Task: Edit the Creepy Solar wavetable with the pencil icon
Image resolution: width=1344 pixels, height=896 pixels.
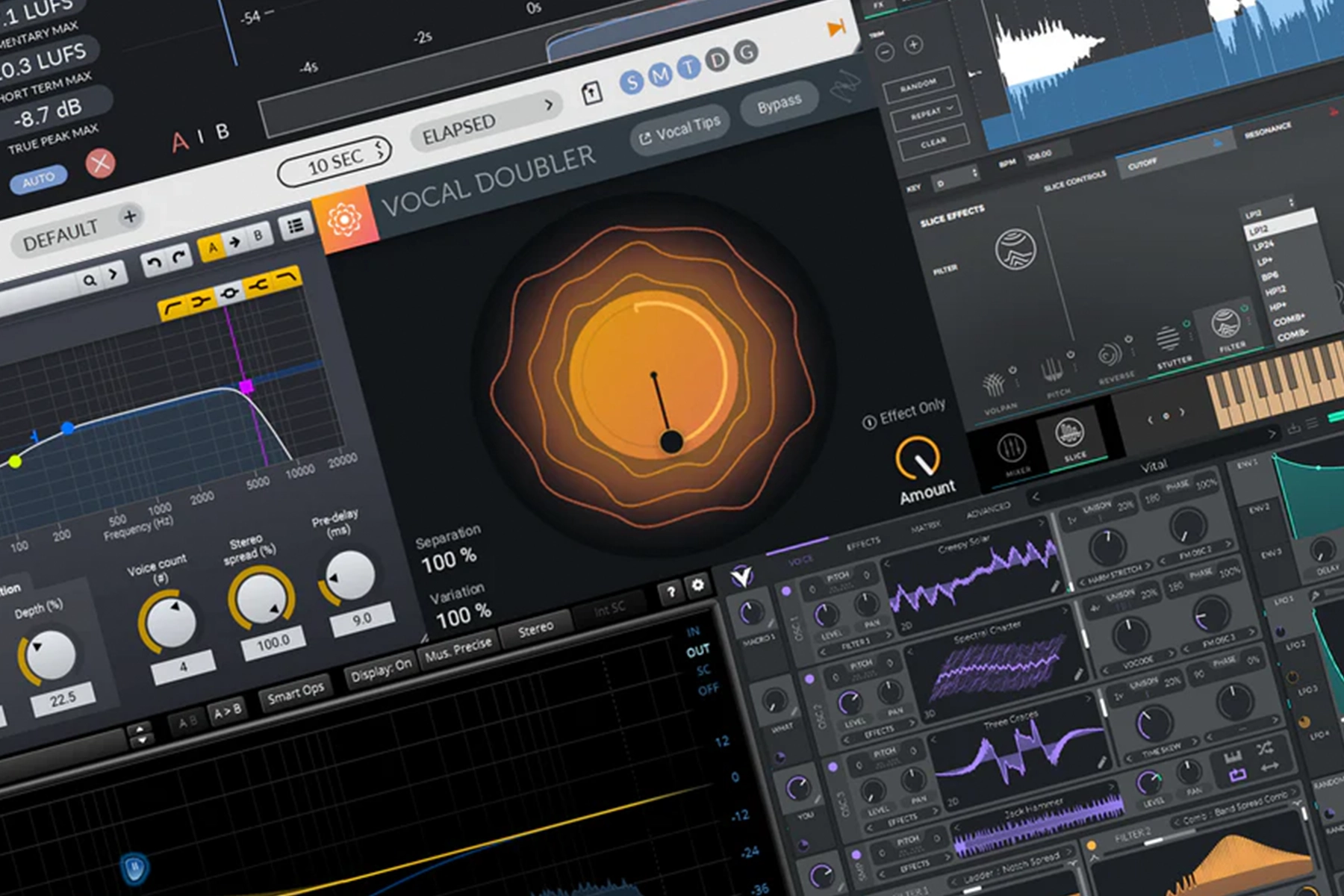Action: [1055, 587]
